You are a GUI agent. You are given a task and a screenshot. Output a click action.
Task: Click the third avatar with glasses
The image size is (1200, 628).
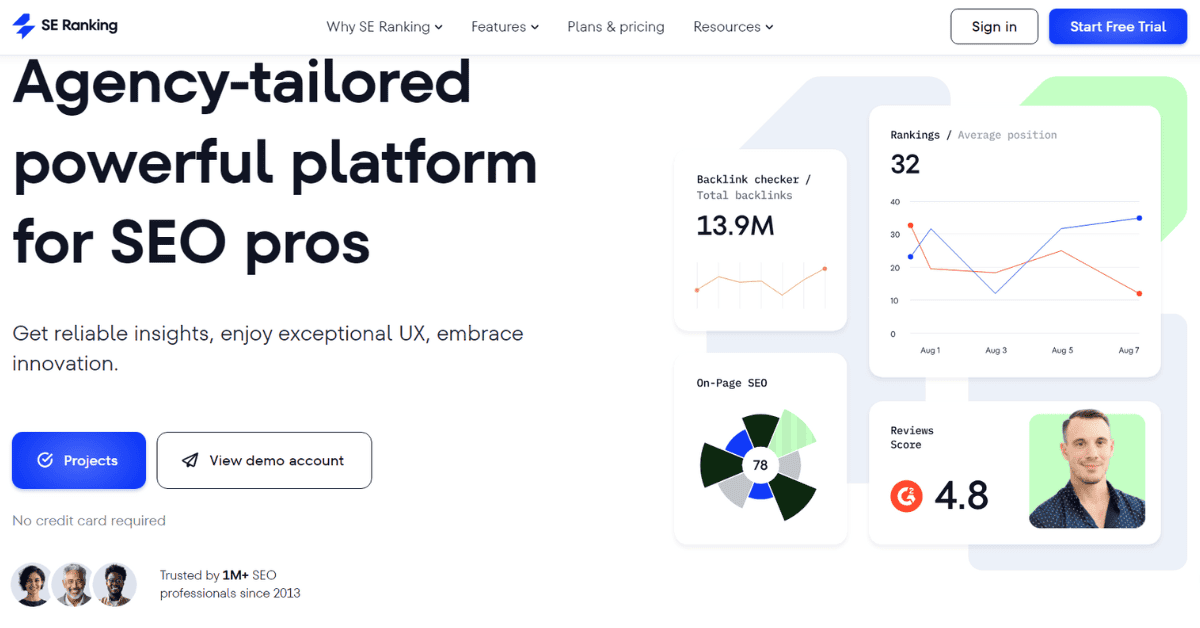[x=114, y=585]
